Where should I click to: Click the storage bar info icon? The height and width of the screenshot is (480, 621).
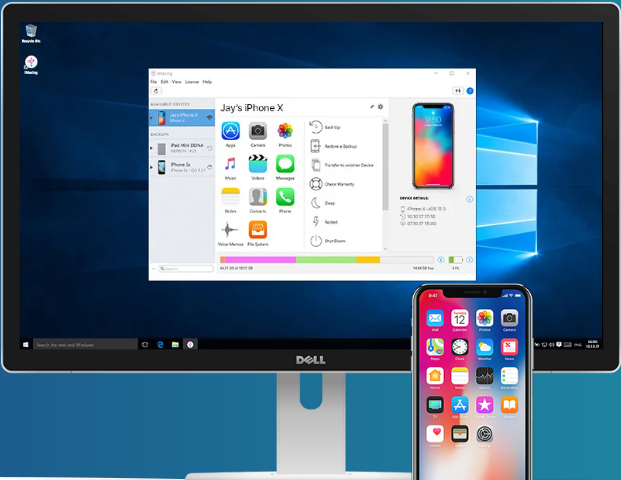(x=440, y=260)
